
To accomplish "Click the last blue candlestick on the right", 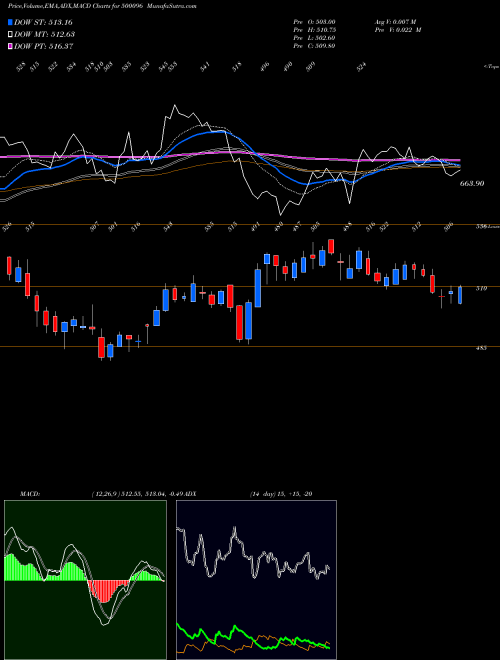I will [460, 295].
